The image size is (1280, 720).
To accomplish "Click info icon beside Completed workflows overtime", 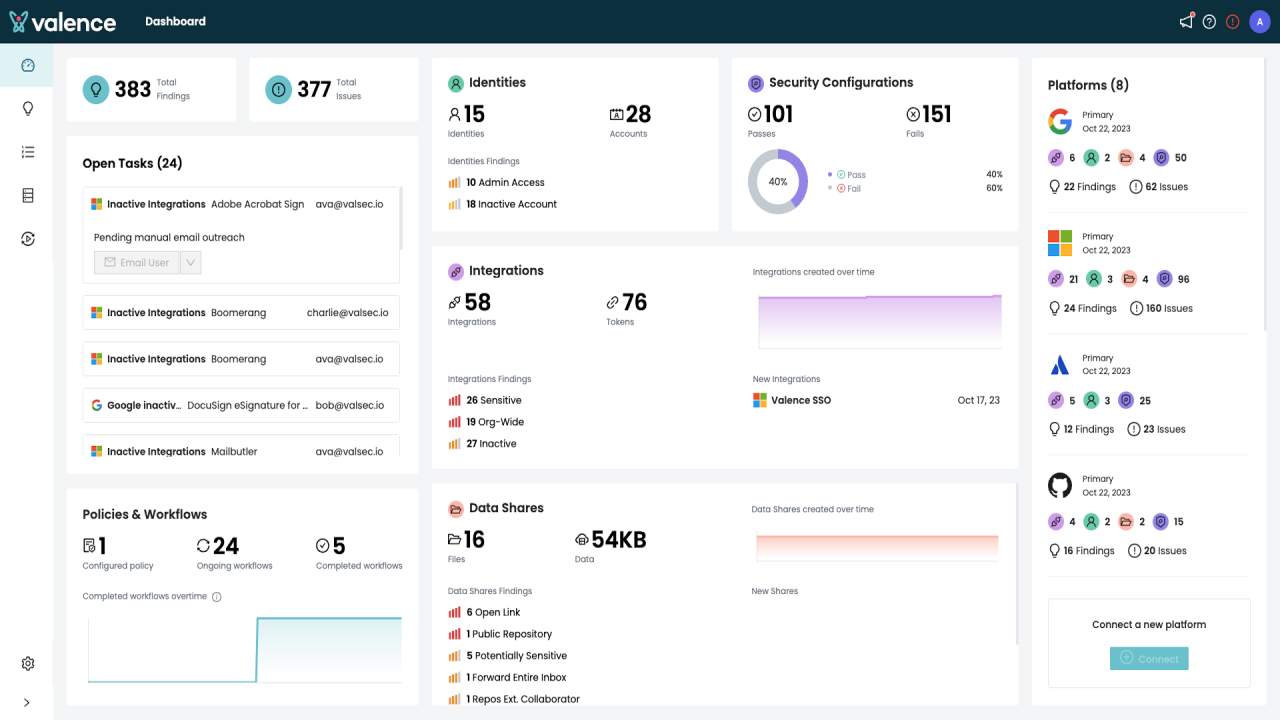I will pos(217,597).
